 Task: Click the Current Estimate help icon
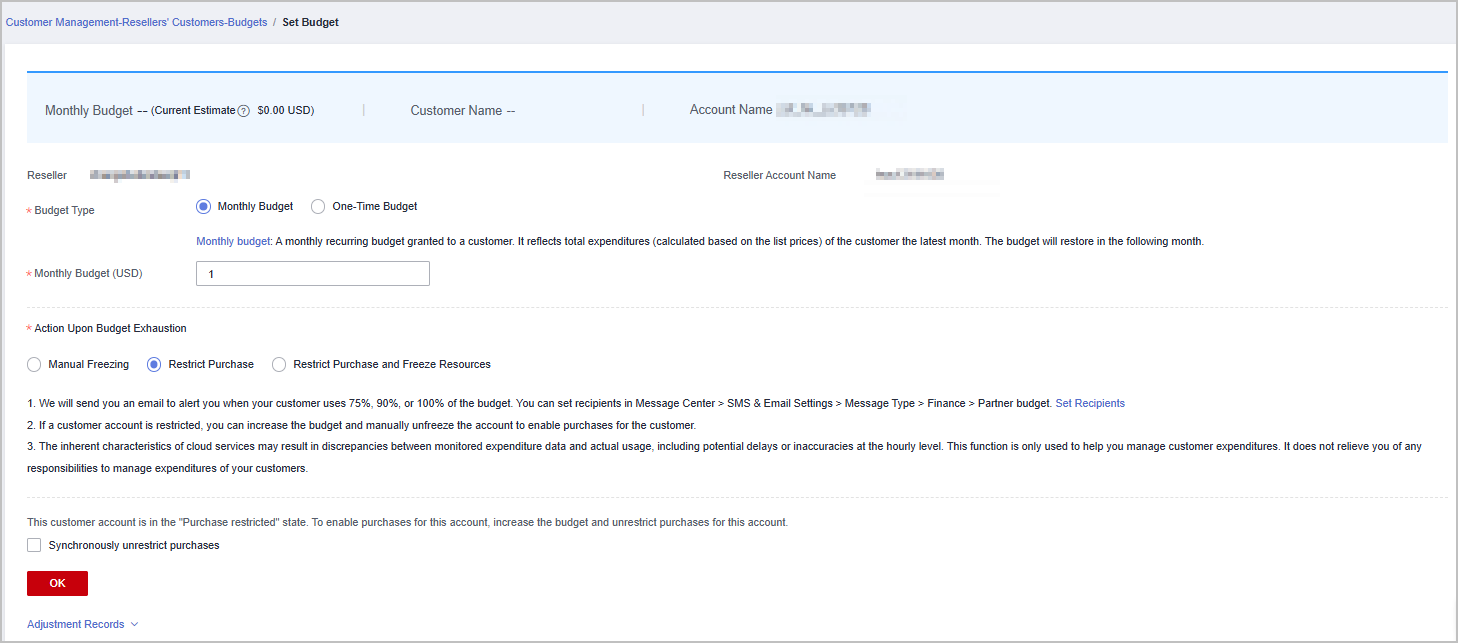[243, 111]
